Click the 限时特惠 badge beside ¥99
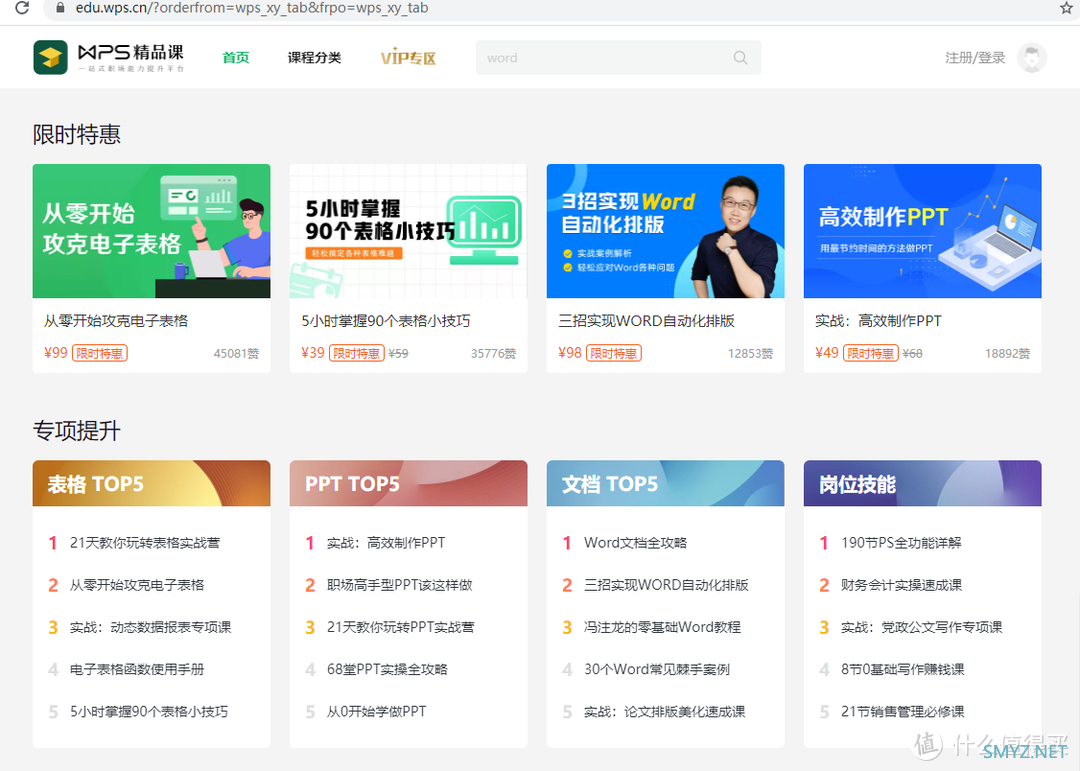Image resolution: width=1080 pixels, height=771 pixels. (x=100, y=353)
